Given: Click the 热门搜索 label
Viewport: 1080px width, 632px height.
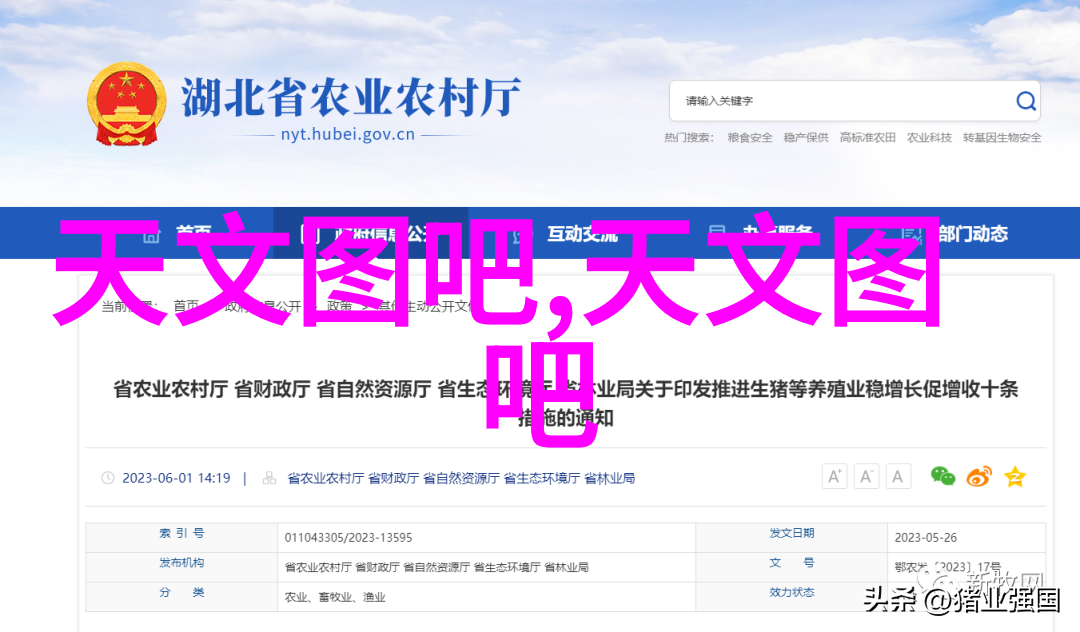Looking at the screenshot, I should point(688,138).
